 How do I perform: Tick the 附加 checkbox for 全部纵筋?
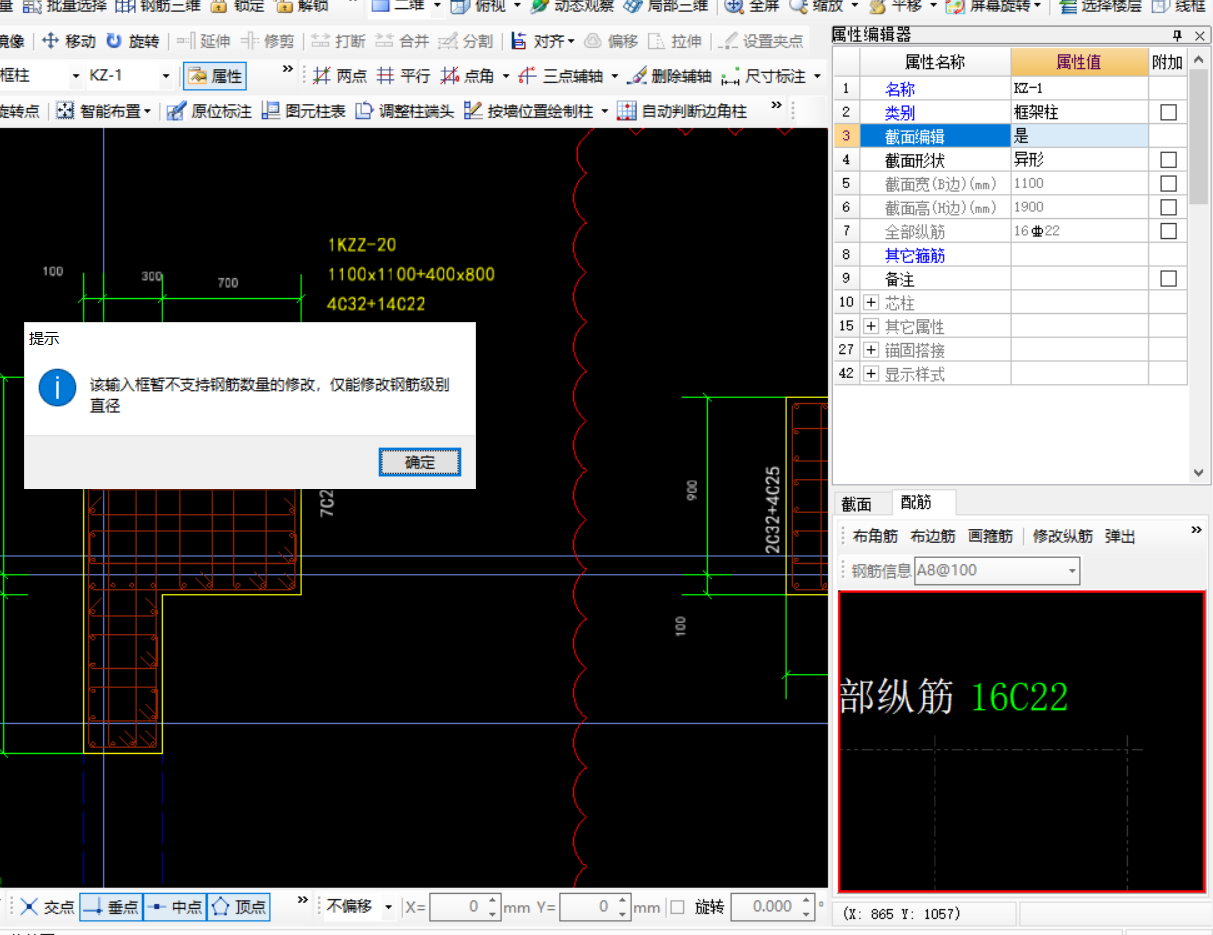[1168, 231]
